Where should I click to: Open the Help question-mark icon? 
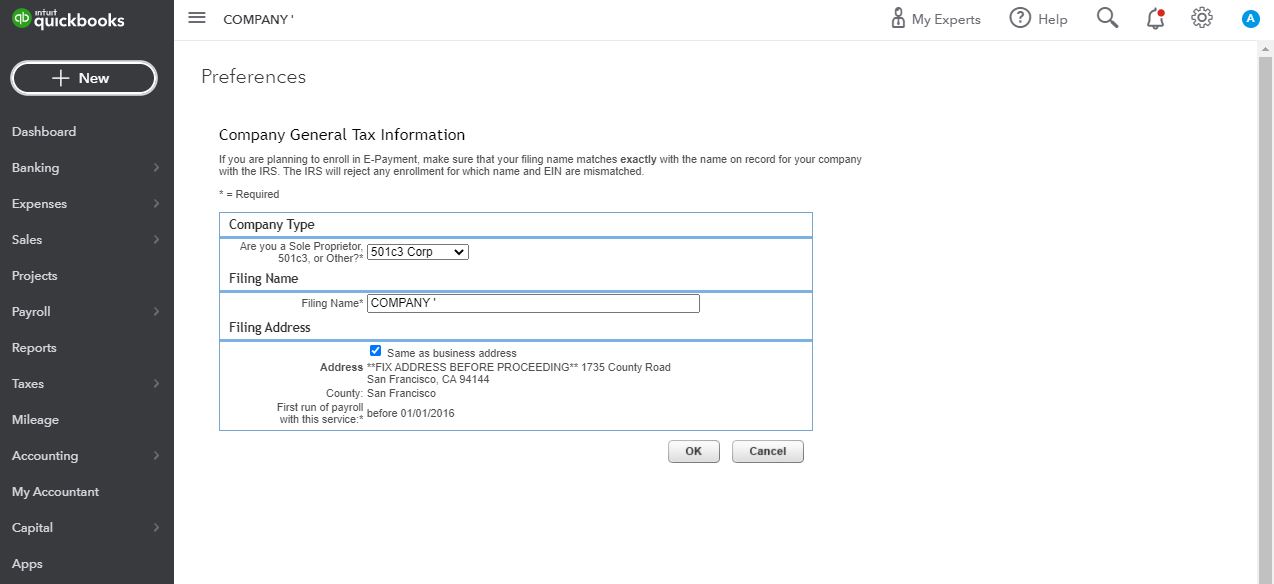pos(1018,17)
